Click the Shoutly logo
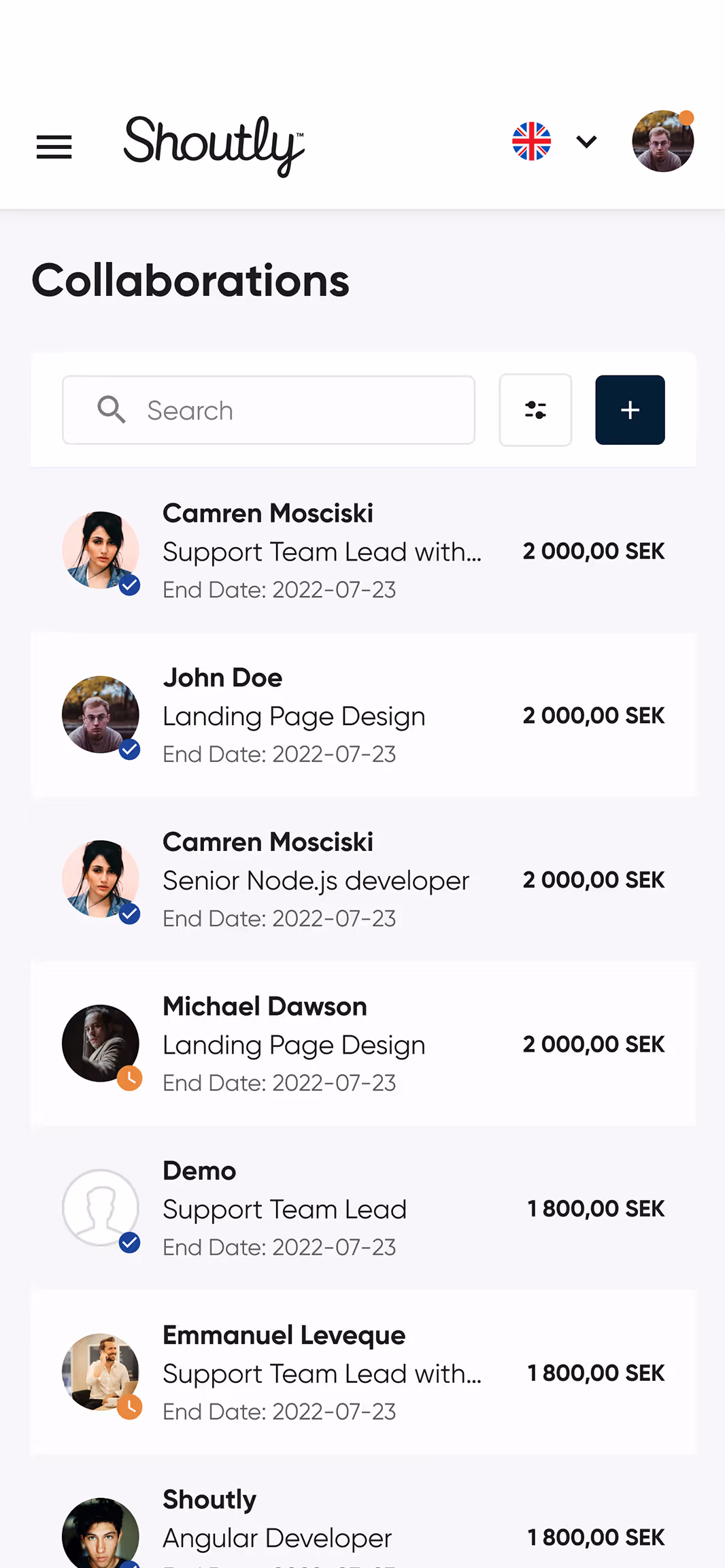The height and width of the screenshot is (1568, 725). coord(213,146)
